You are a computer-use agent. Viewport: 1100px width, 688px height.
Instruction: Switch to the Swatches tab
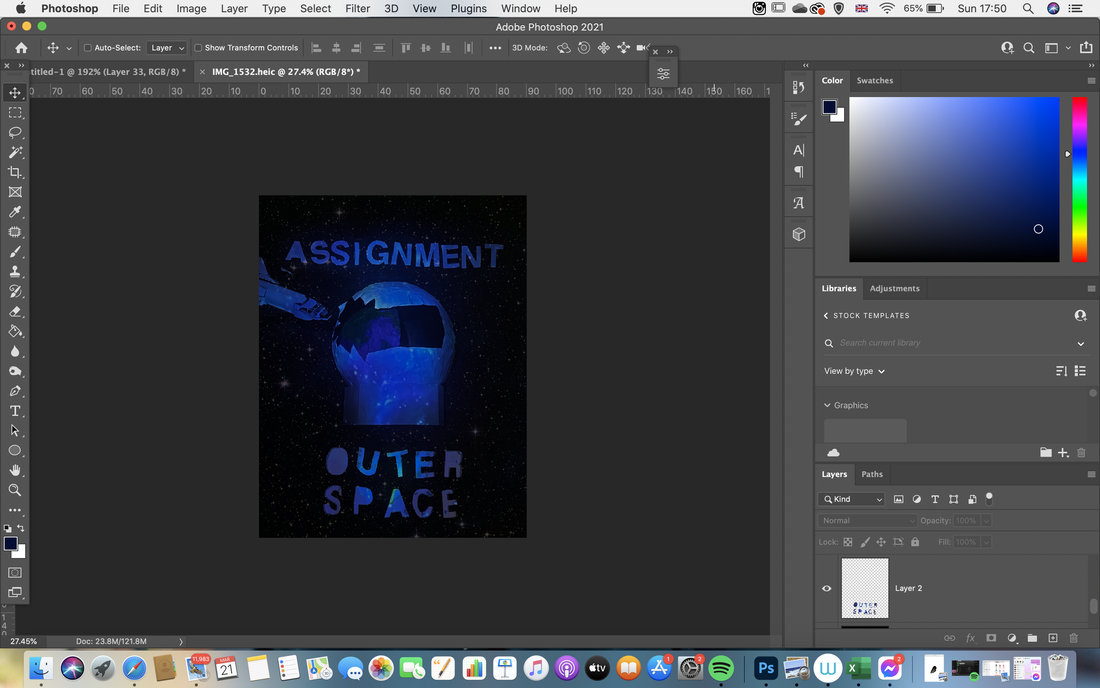pos(875,81)
